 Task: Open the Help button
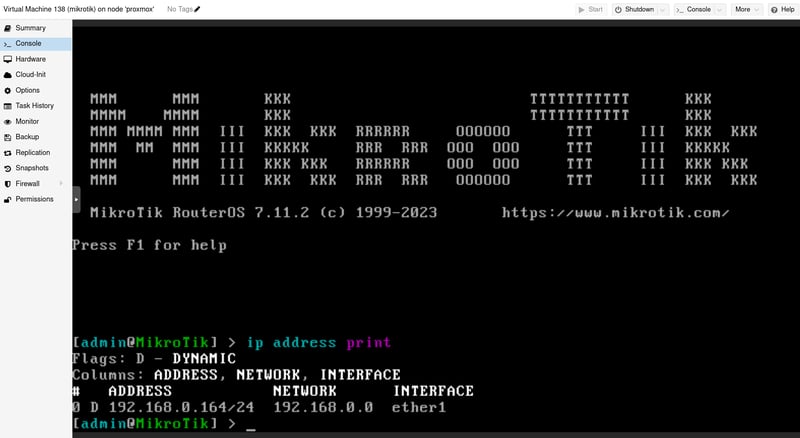[x=783, y=10]
